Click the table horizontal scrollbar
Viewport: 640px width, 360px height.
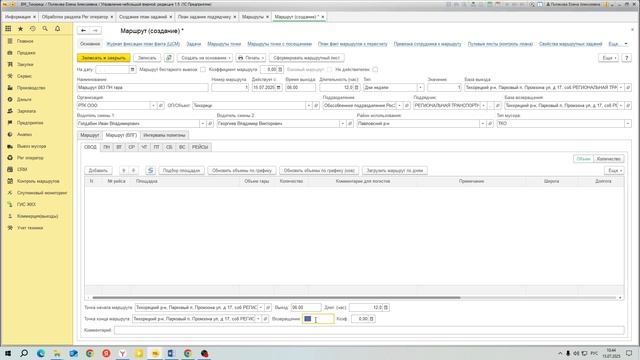(x=276, y=298)
